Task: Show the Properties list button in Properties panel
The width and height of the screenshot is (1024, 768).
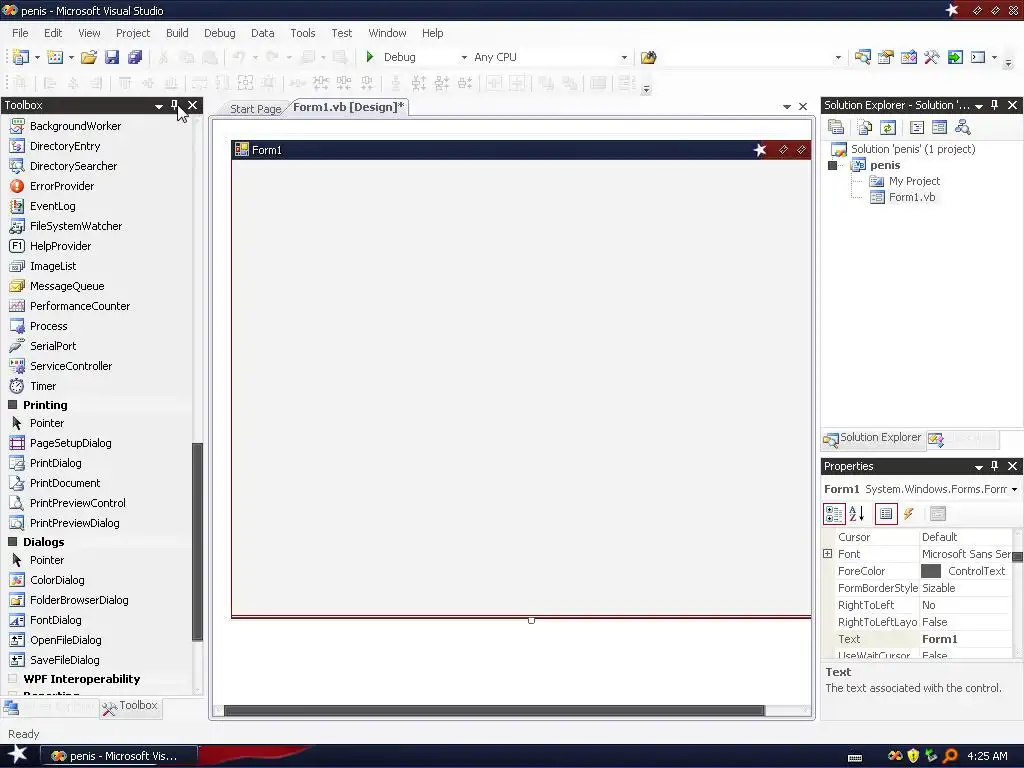Action: tap(886, 514)
